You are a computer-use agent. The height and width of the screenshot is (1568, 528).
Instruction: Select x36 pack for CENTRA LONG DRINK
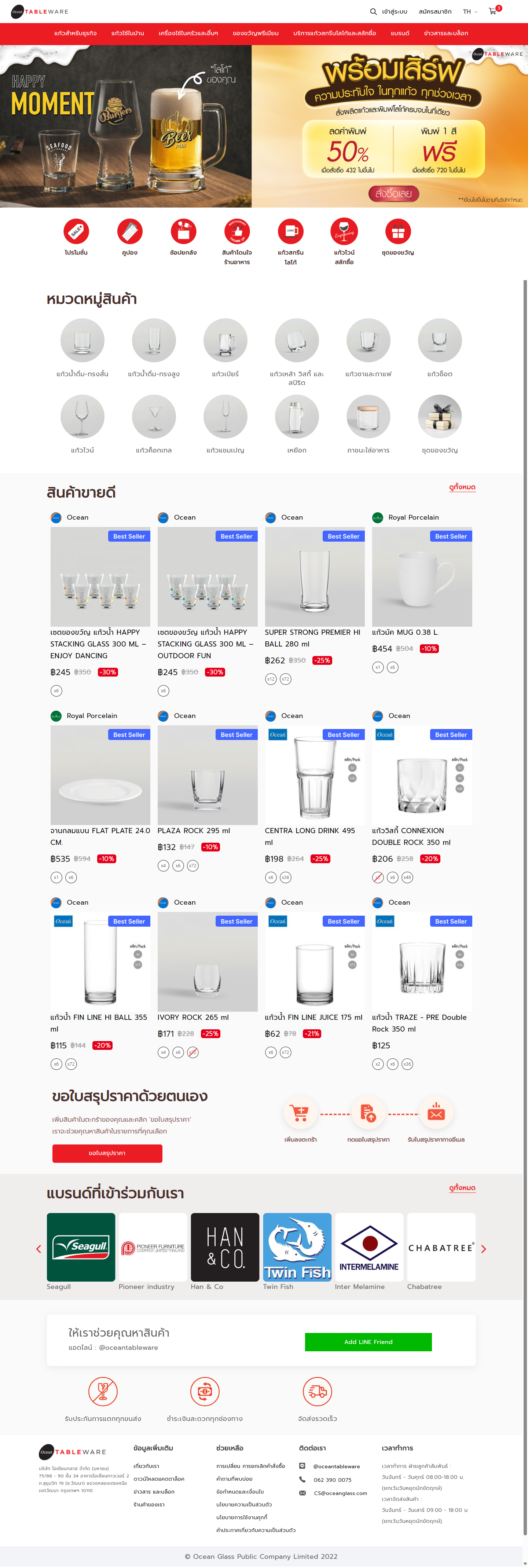tap(285, 877)
